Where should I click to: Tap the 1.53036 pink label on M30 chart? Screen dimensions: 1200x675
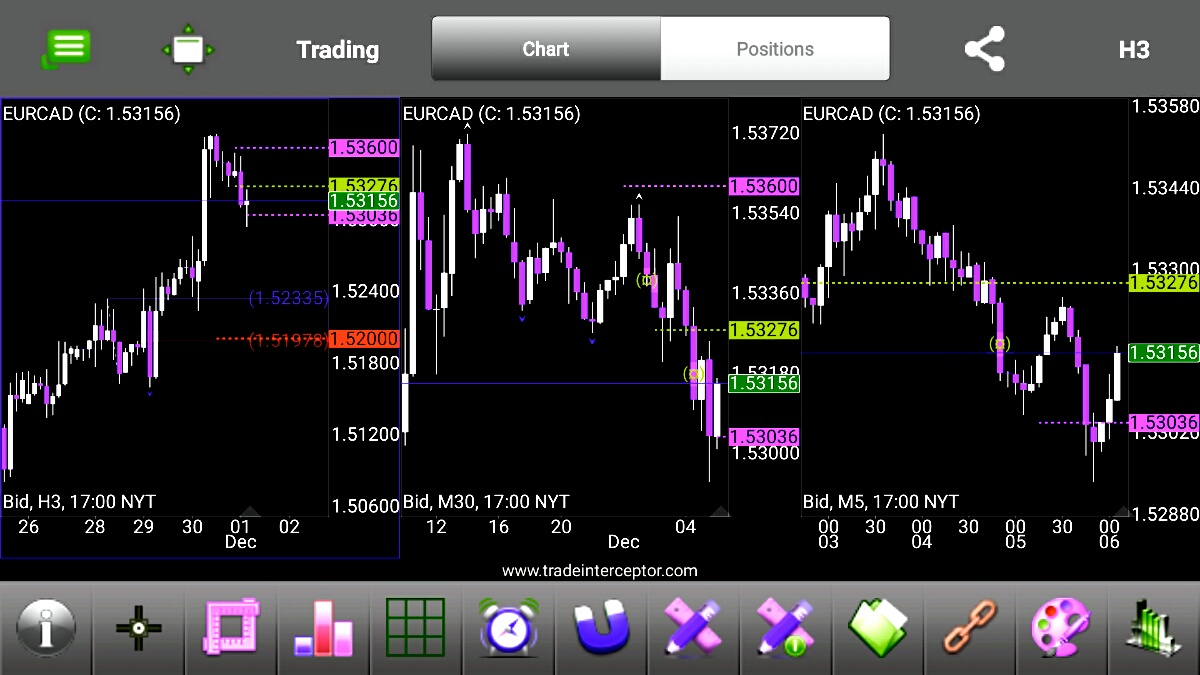(x=764, y=437)
